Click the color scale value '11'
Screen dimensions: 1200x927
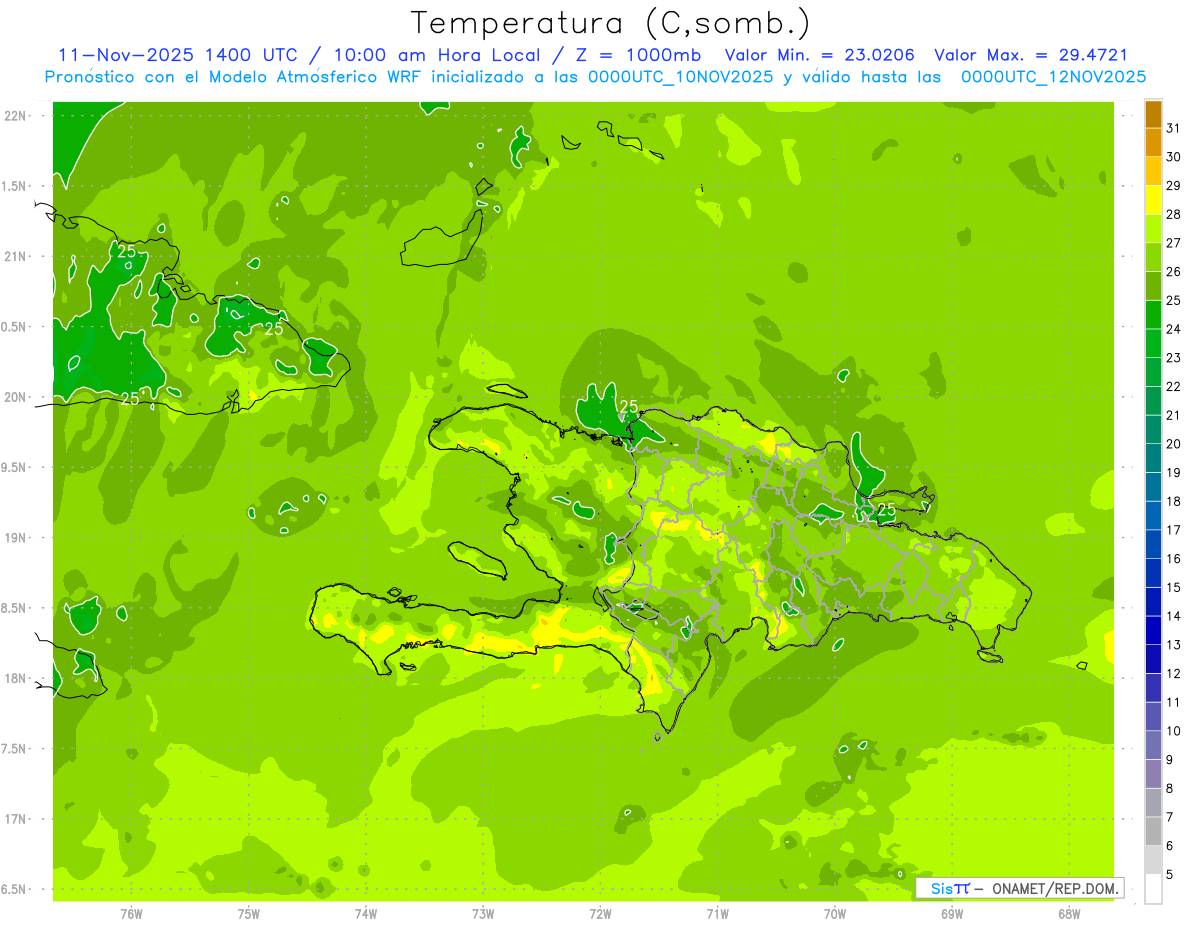[1174, 703]
